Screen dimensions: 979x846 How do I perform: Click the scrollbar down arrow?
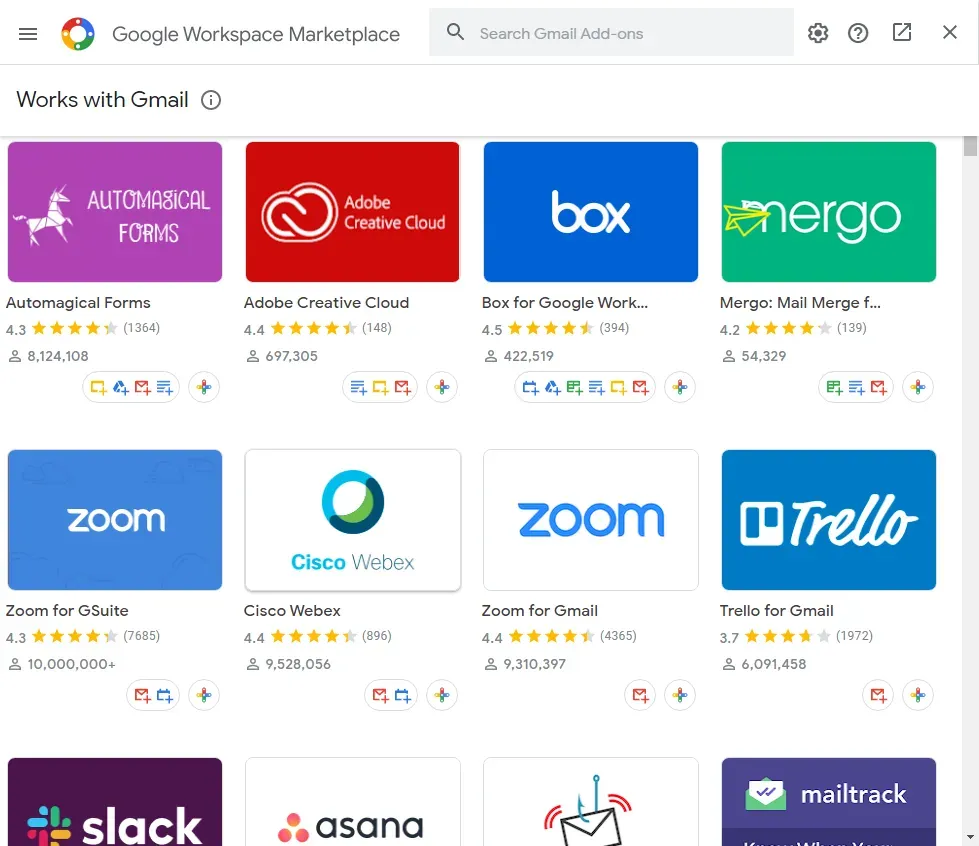click(970, 837)
